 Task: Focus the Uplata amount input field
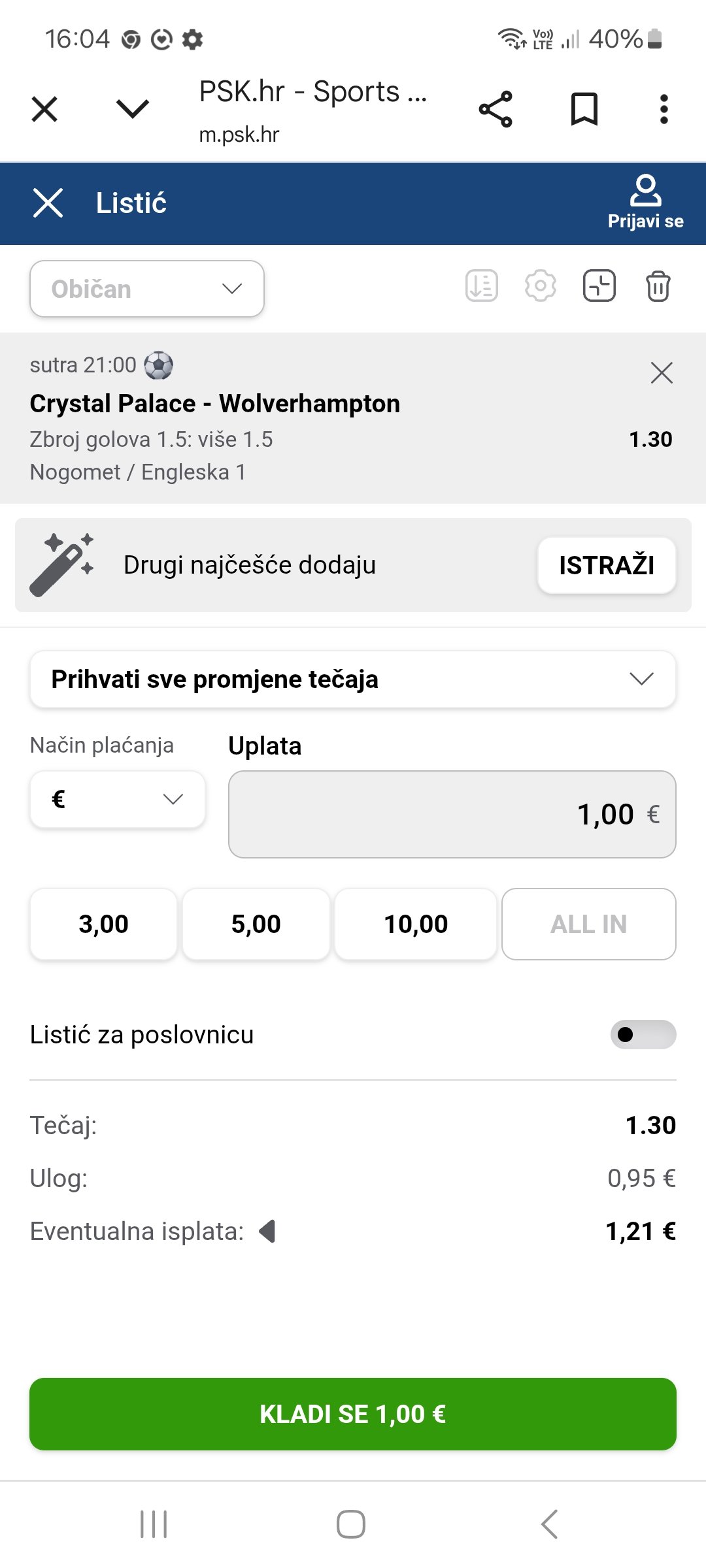pos(452,814)
